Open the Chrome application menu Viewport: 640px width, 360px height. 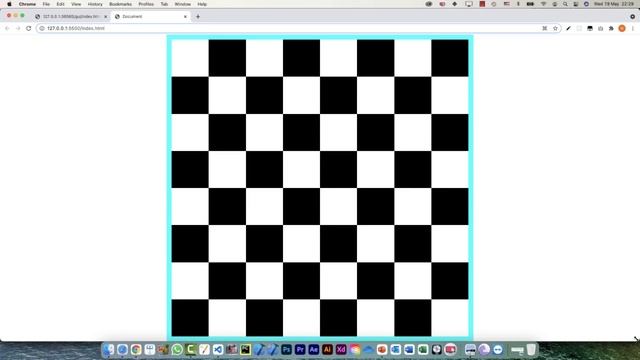(27, 4)
